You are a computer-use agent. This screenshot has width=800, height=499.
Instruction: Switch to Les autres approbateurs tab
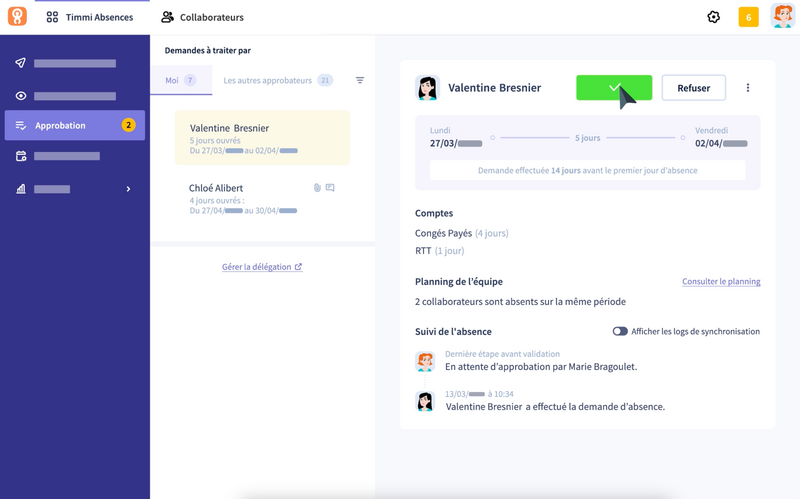pos(278,80)
